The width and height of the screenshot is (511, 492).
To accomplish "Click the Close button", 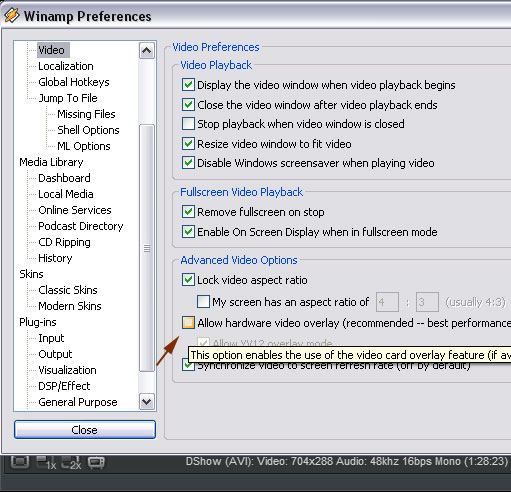I will (85, 430).
